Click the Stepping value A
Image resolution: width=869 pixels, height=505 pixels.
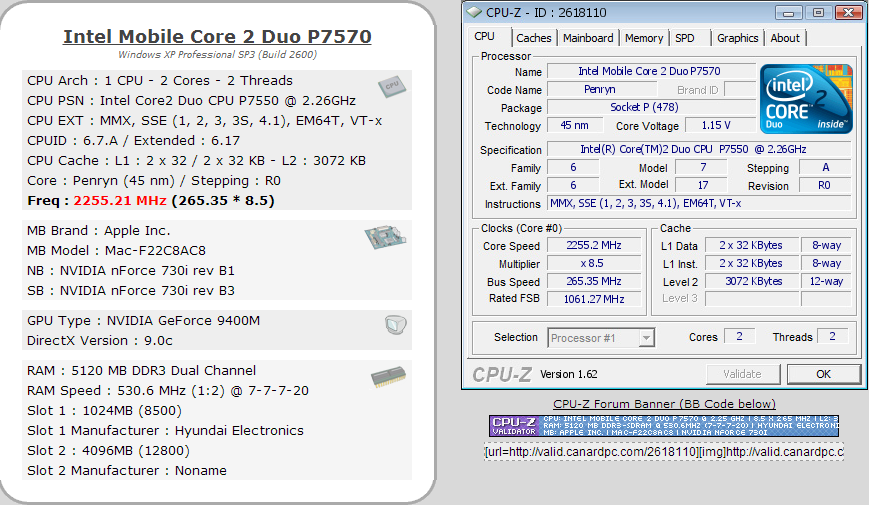[825, 167]
